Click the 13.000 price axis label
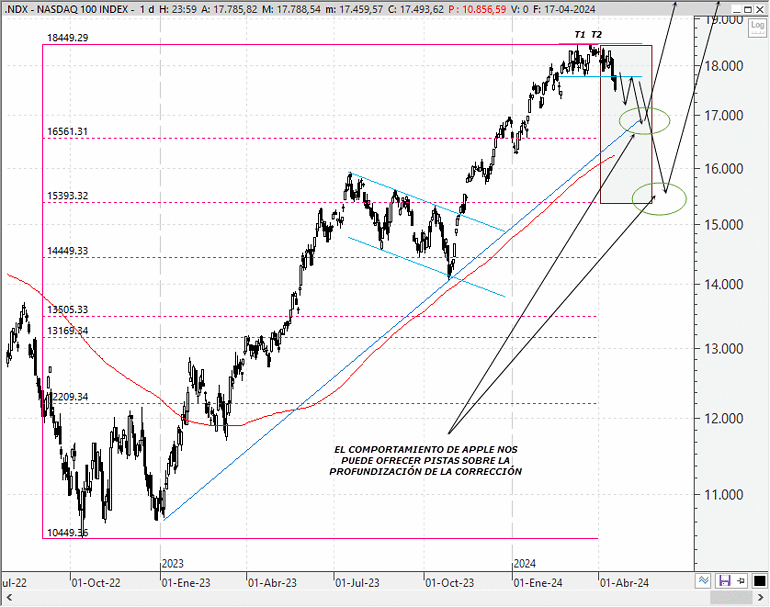770x607 pixels. 724,349
